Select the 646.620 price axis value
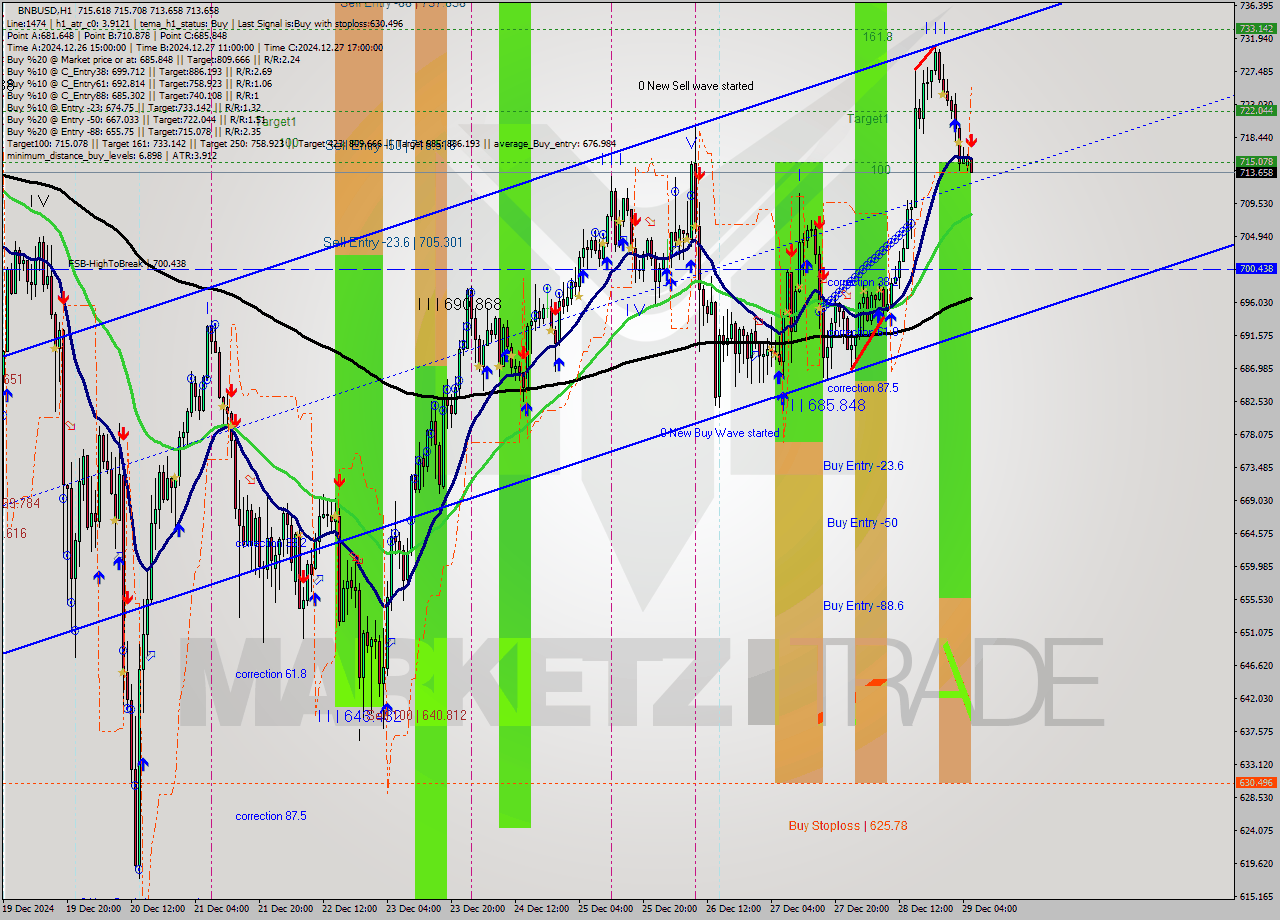This screenshot has height=920, width=1280. click(x=1256, y=665)
